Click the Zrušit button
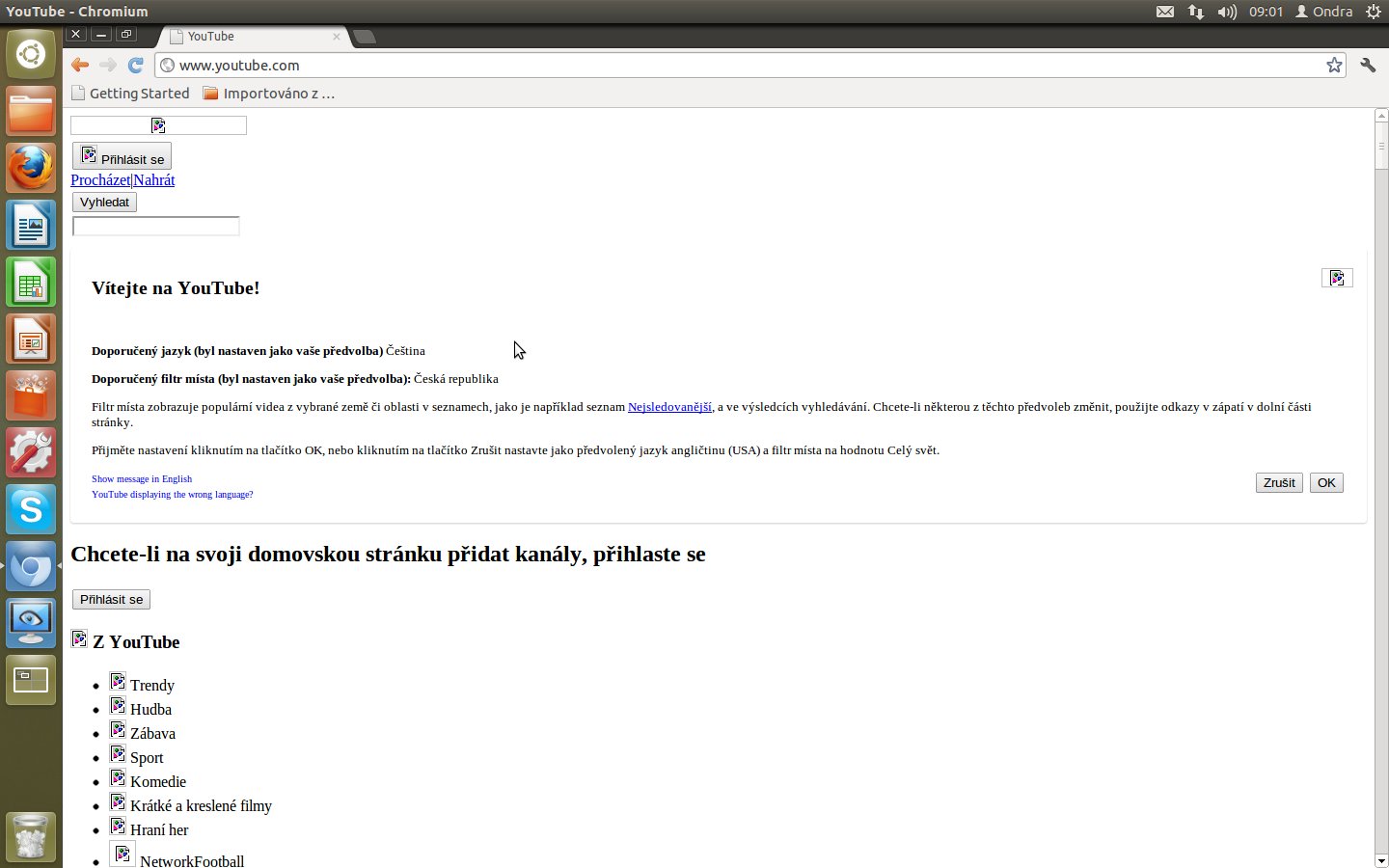Screen dimensions: 1389x868 (x=1279, y=482)
